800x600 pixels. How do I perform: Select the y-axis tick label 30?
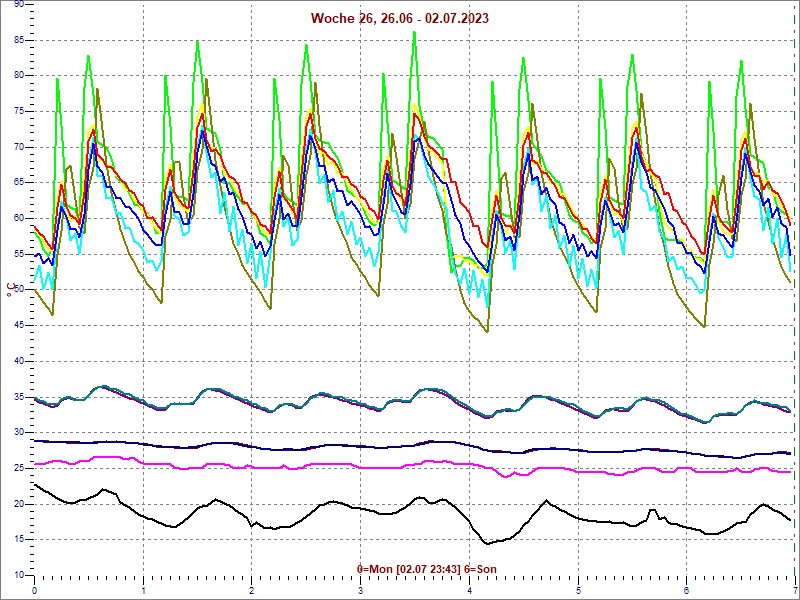18,433
